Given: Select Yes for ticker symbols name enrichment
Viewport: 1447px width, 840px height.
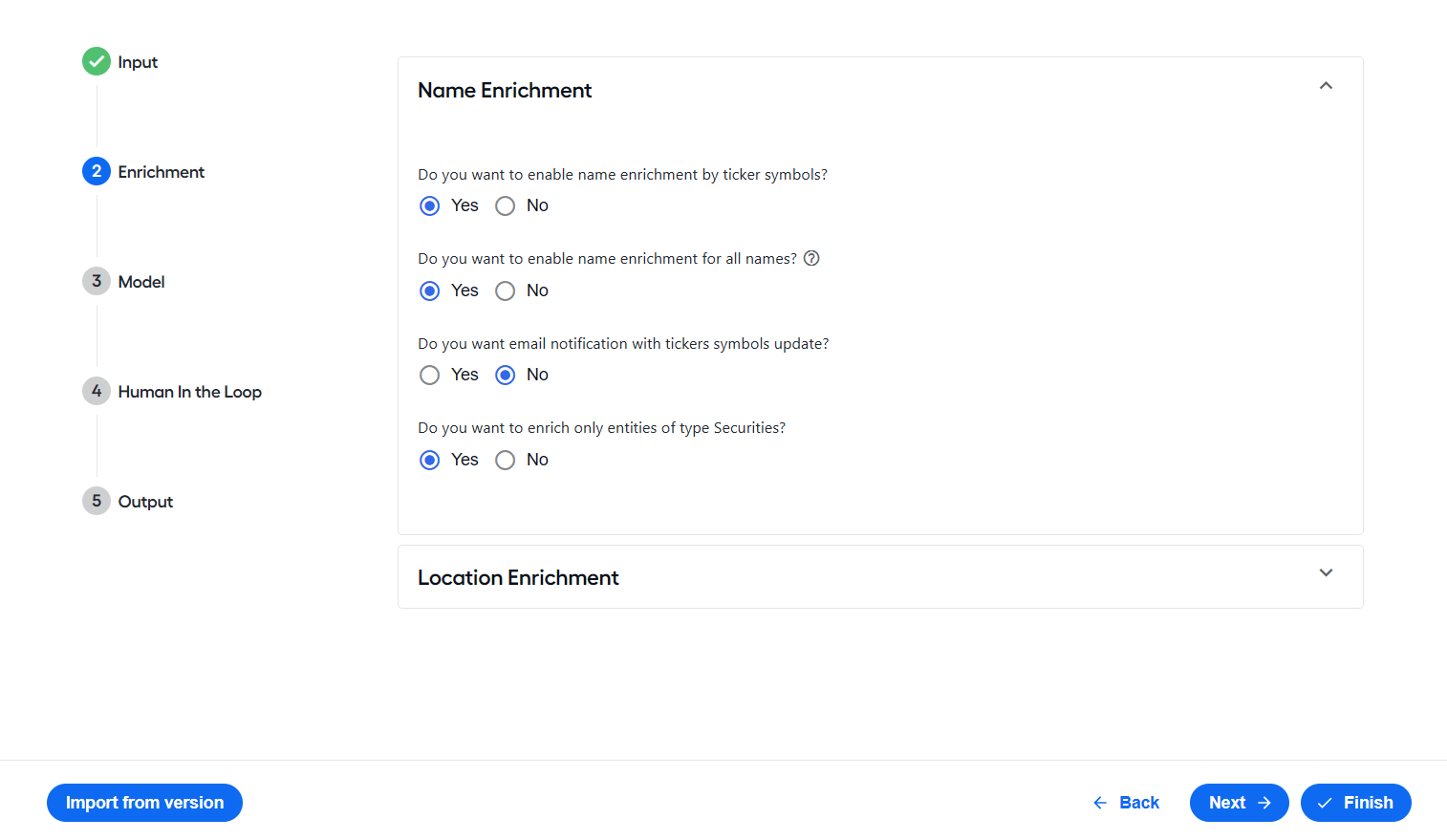Looking at the screenshot, I should coord(430,205).
